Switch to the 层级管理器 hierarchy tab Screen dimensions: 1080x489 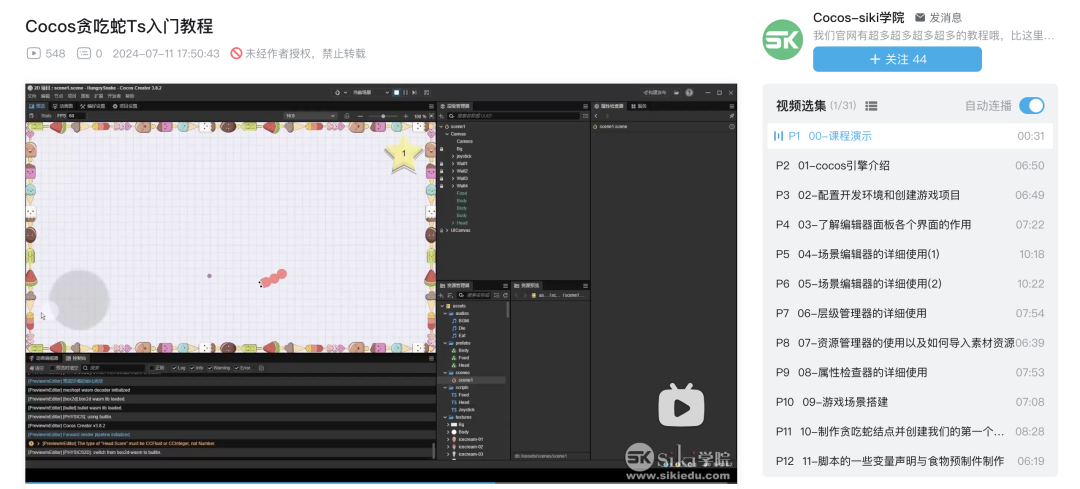[455, 106]
